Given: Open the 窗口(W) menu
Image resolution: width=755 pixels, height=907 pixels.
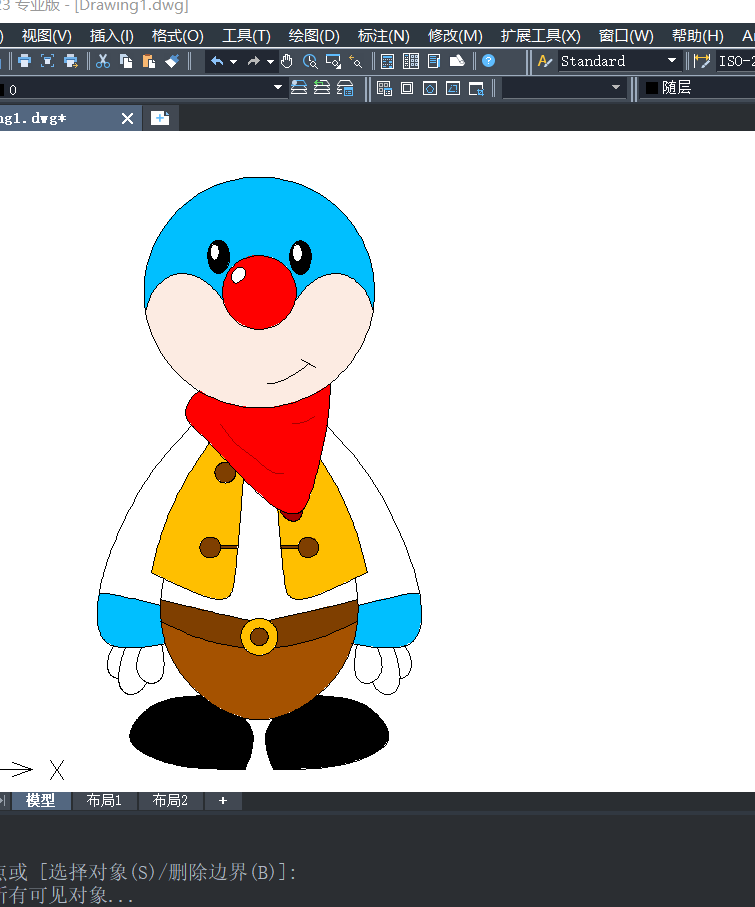Looking at the screenshot, I should coord(626,36).
